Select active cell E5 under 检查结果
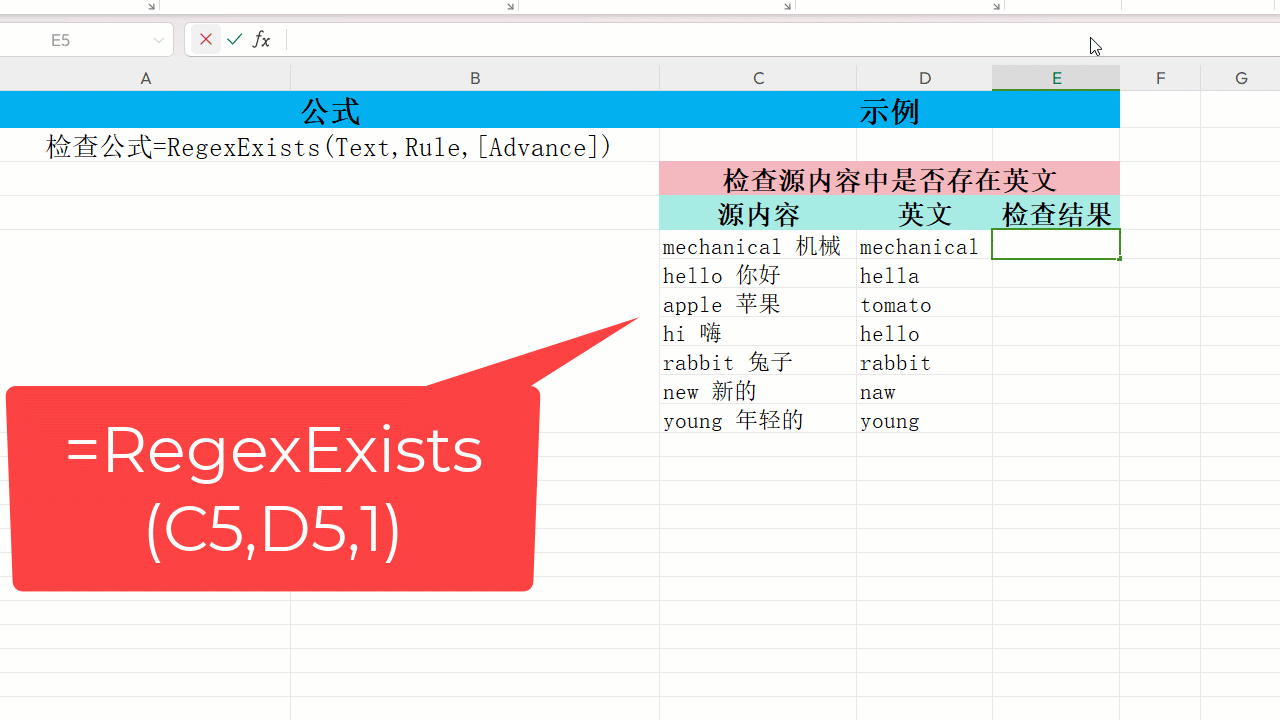 [1056, 245]
